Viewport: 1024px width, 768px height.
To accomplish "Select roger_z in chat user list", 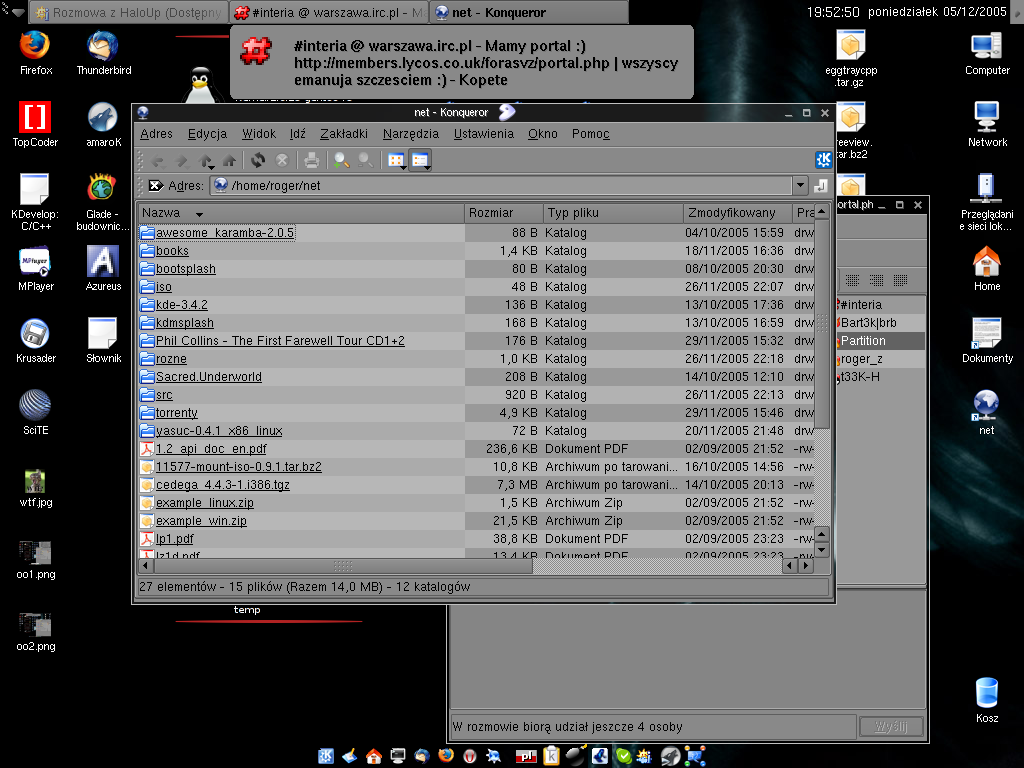I will pyautogui.click(x=861, y=359).
